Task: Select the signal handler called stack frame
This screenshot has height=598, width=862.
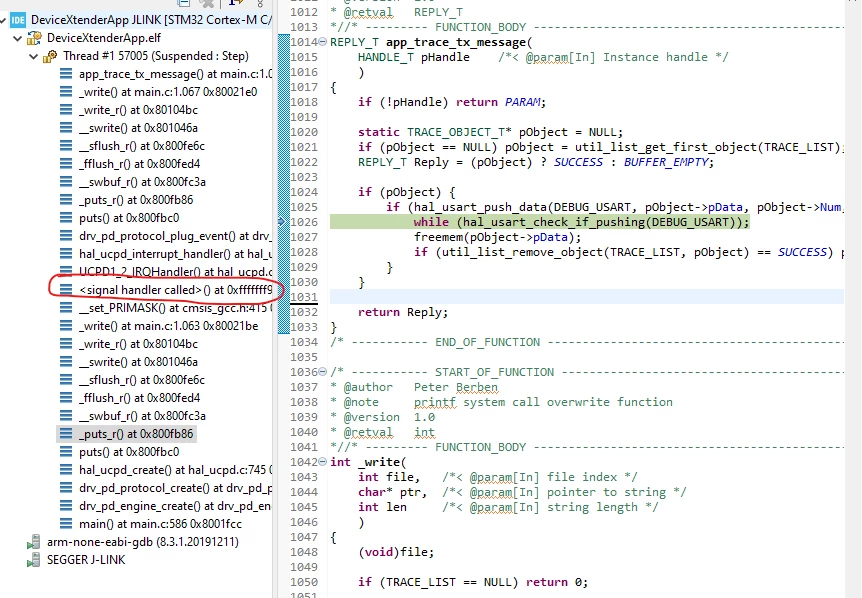Action: [x=165, y=290]
